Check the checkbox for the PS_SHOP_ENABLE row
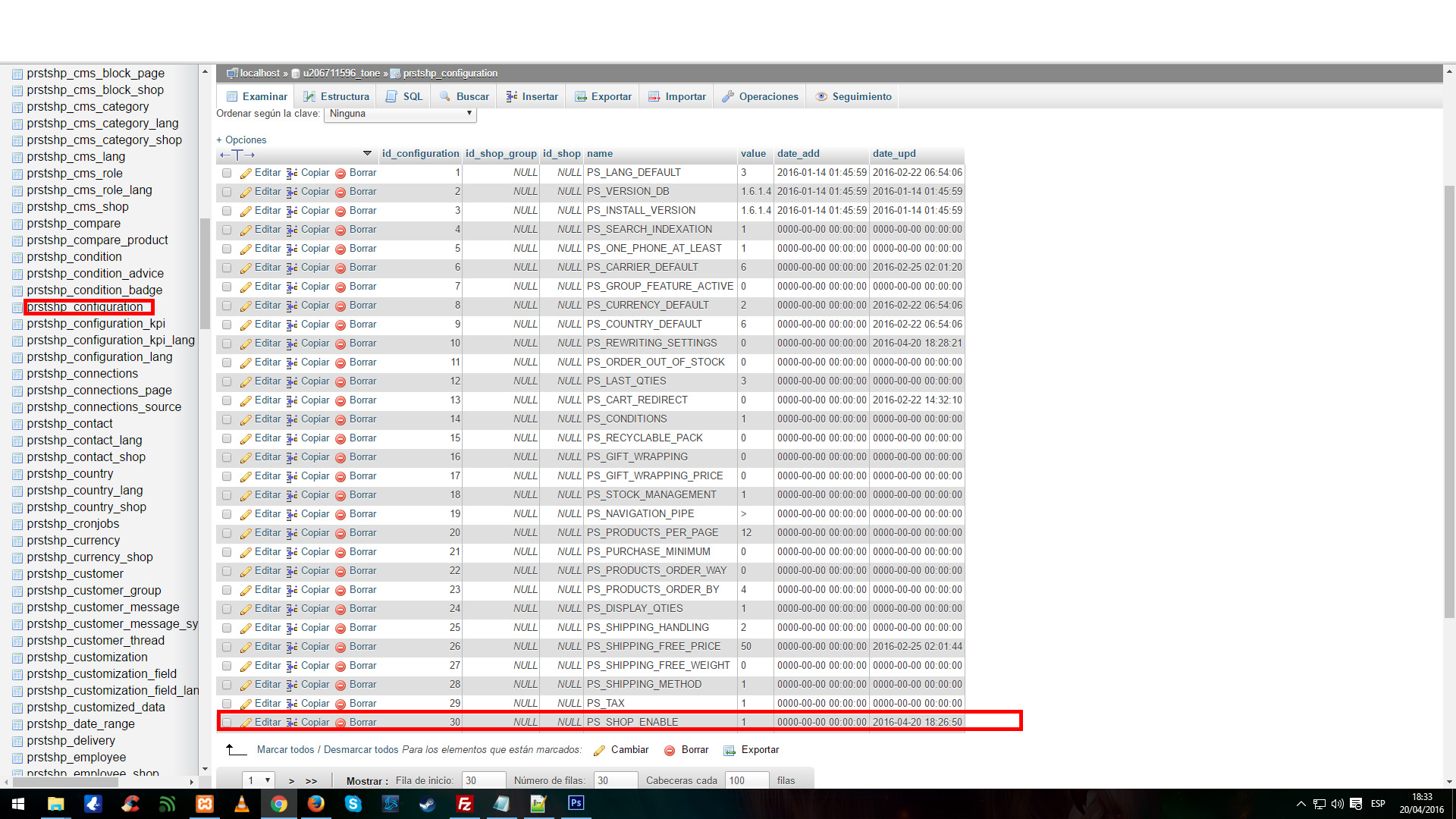1456x819 pixels. tap(227, 723)
